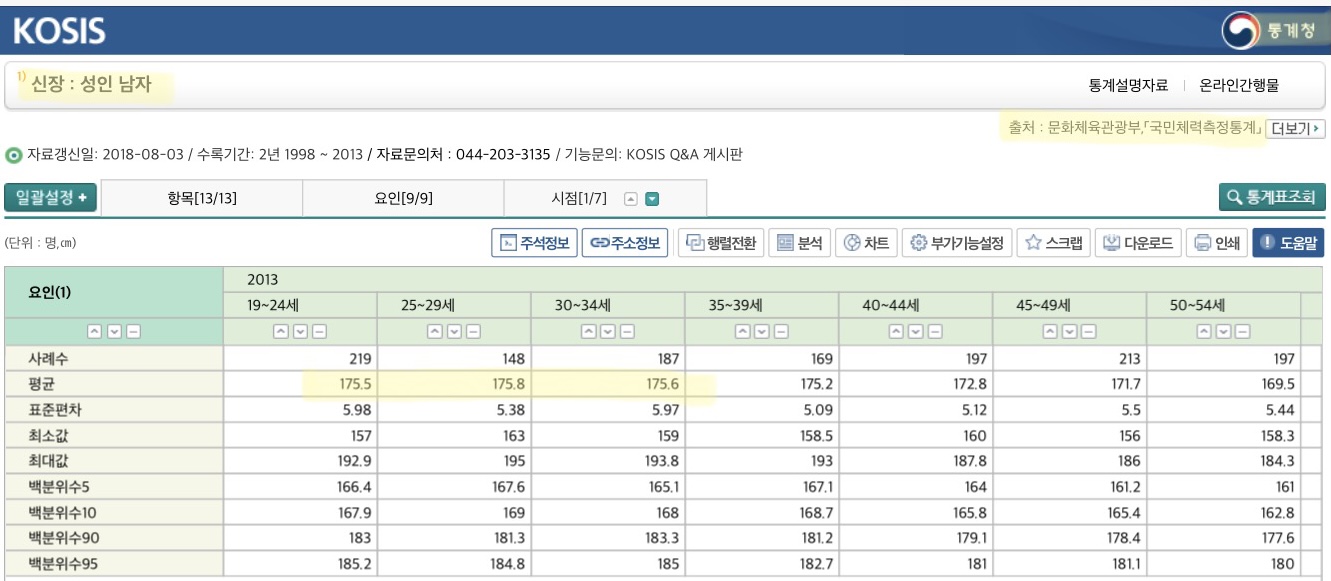Open 부가기능설정 additional settings
Screen dimensions: 1331x581
pos(957,243)
